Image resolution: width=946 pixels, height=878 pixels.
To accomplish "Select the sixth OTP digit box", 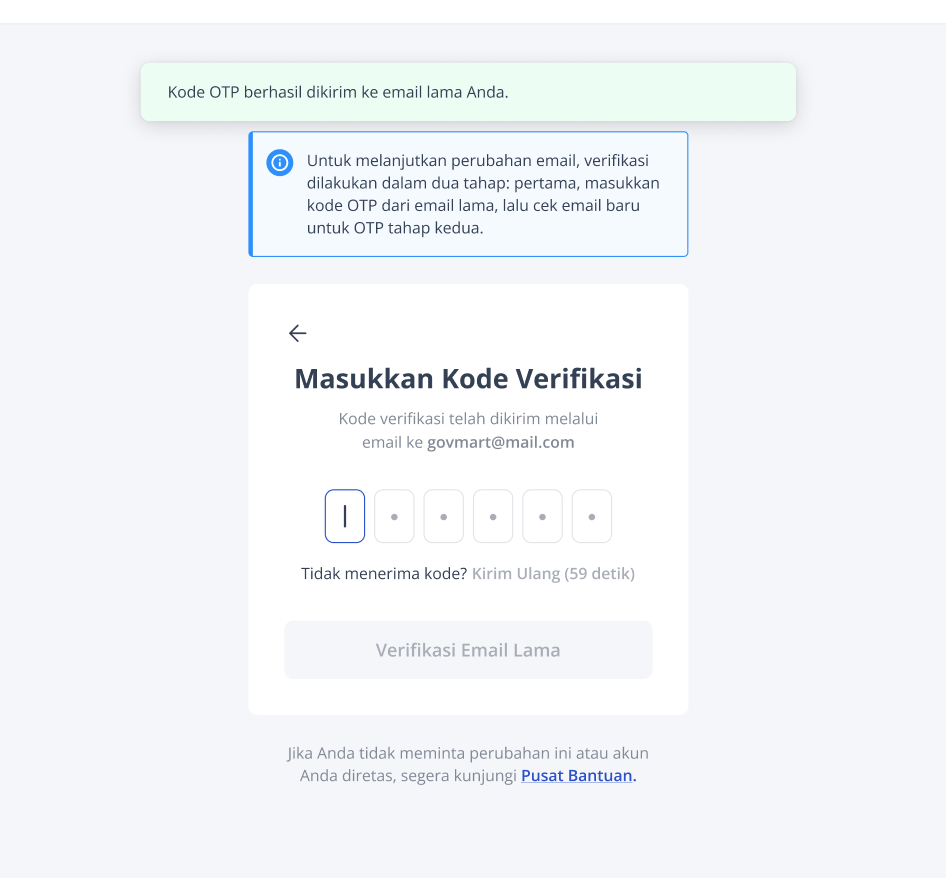I will [592, 516].
